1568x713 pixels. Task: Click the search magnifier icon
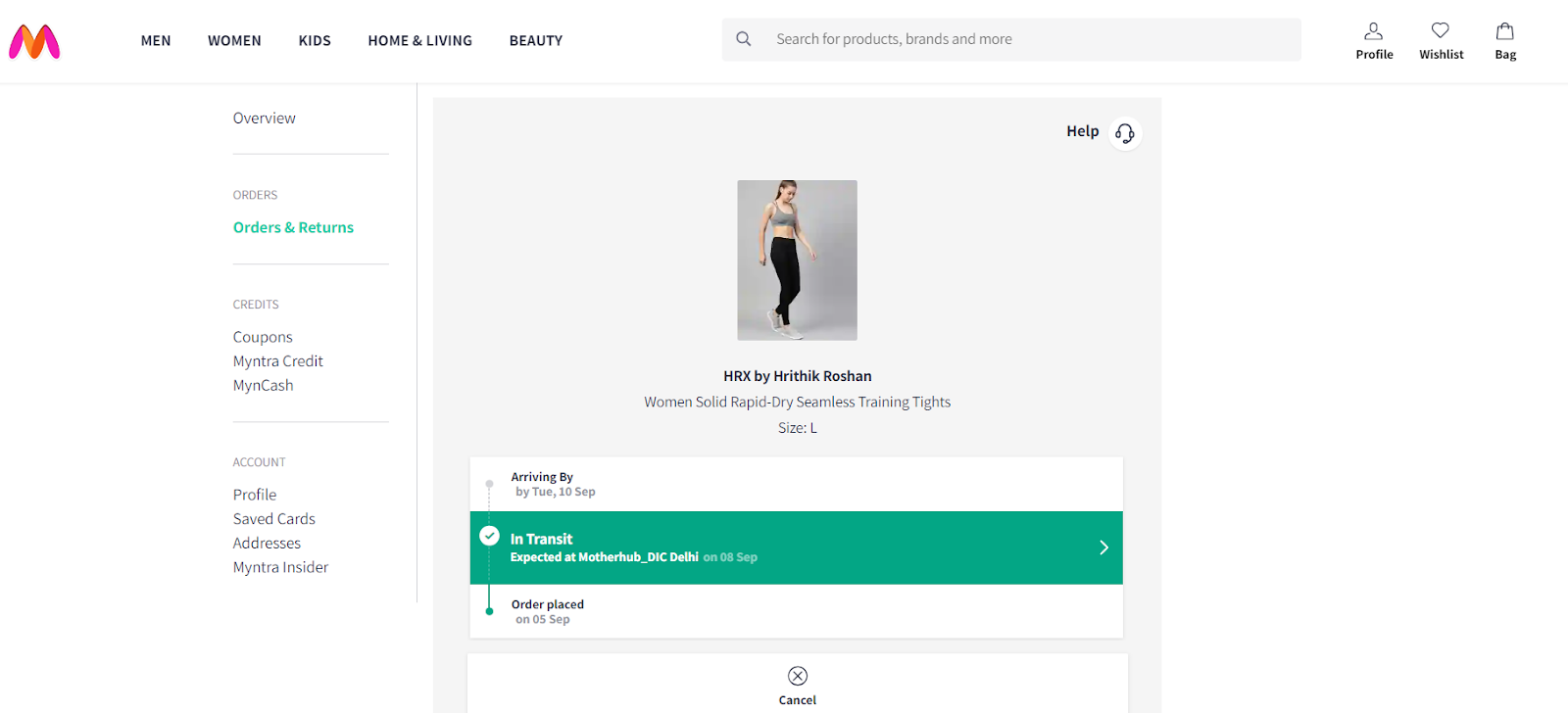[744, 39]
